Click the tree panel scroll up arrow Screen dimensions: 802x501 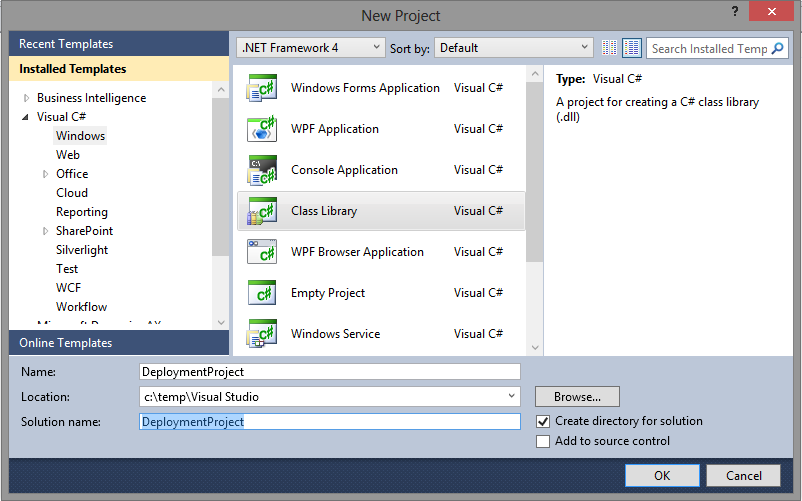(221, 90)
